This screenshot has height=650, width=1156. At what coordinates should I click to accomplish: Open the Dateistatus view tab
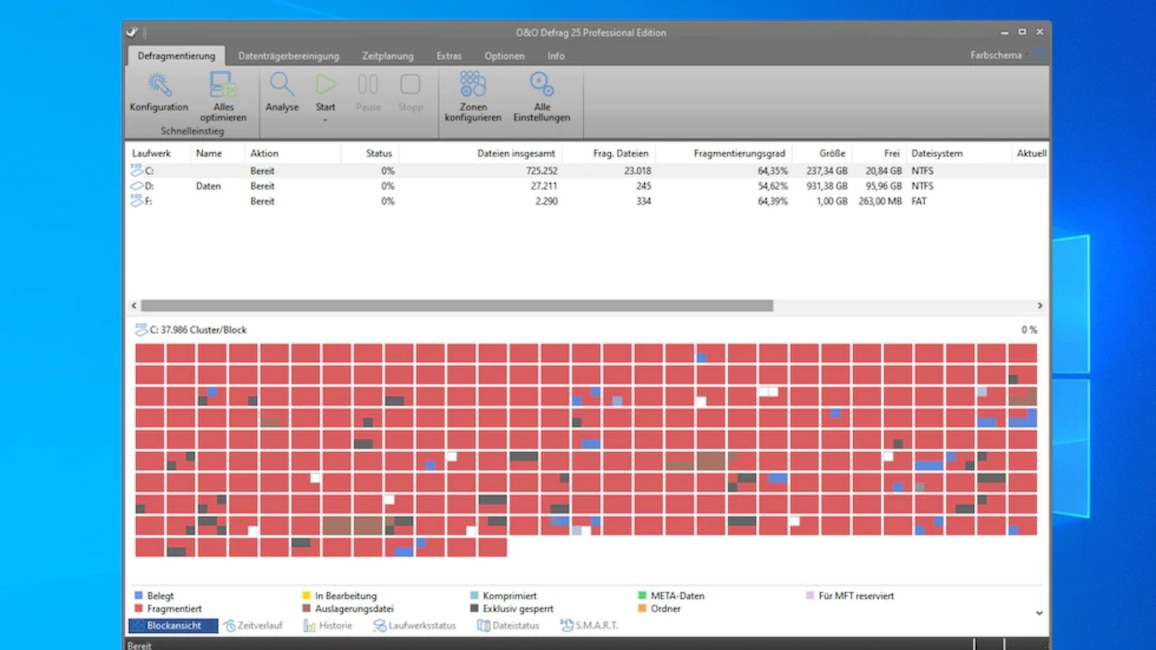(x=508, y=626)
